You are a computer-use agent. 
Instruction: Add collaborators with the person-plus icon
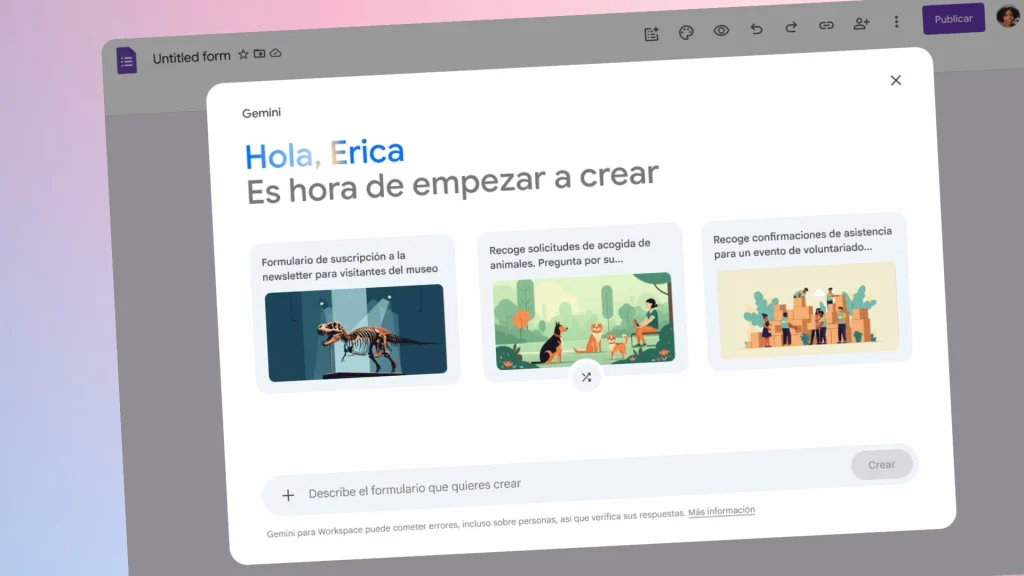[861, 24]
